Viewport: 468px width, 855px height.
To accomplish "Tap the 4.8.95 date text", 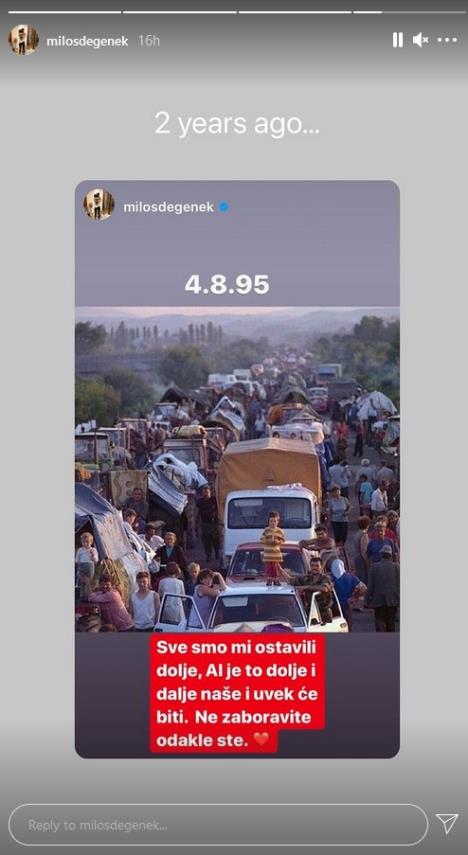I will pos(227,285).
